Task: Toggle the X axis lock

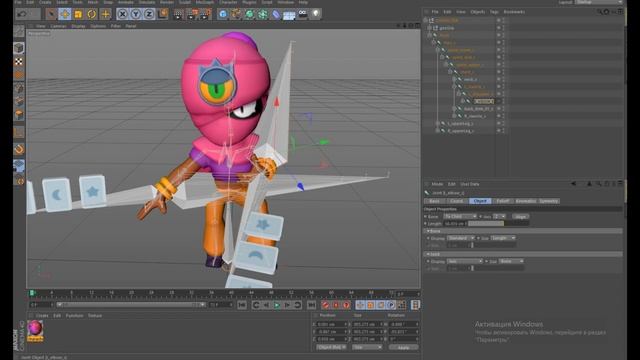Action: (x=122, y=14)
